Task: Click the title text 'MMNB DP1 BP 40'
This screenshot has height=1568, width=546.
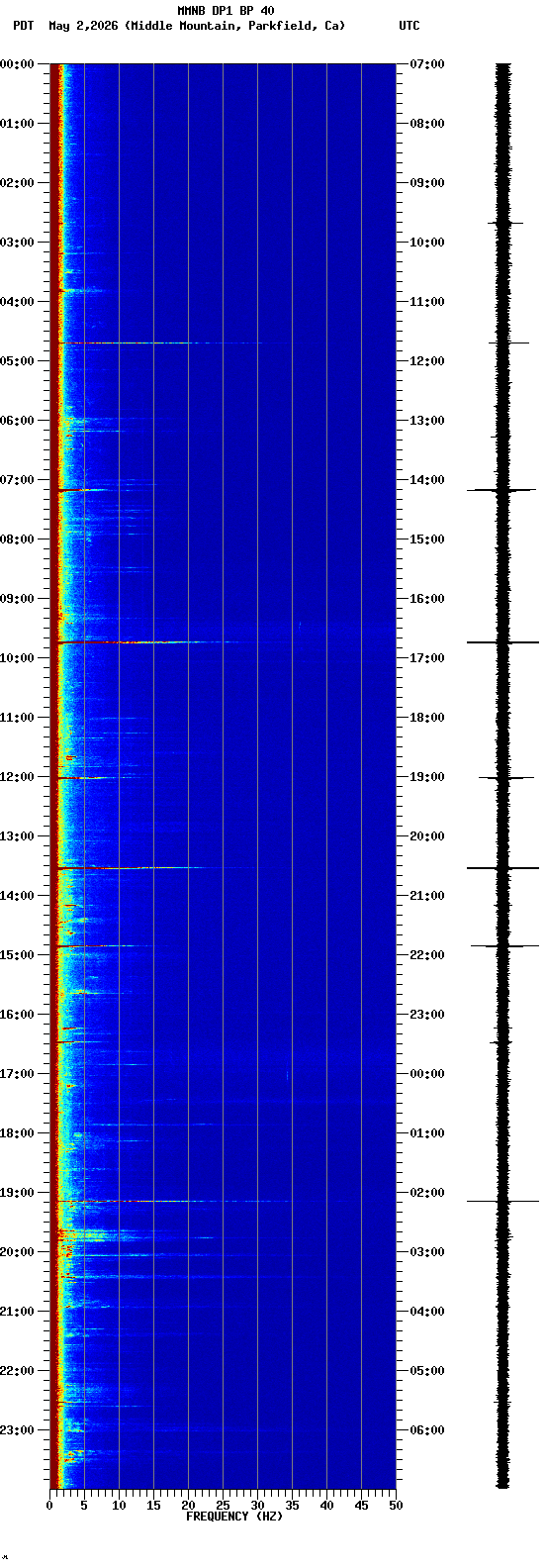Action: pos(226,11)
